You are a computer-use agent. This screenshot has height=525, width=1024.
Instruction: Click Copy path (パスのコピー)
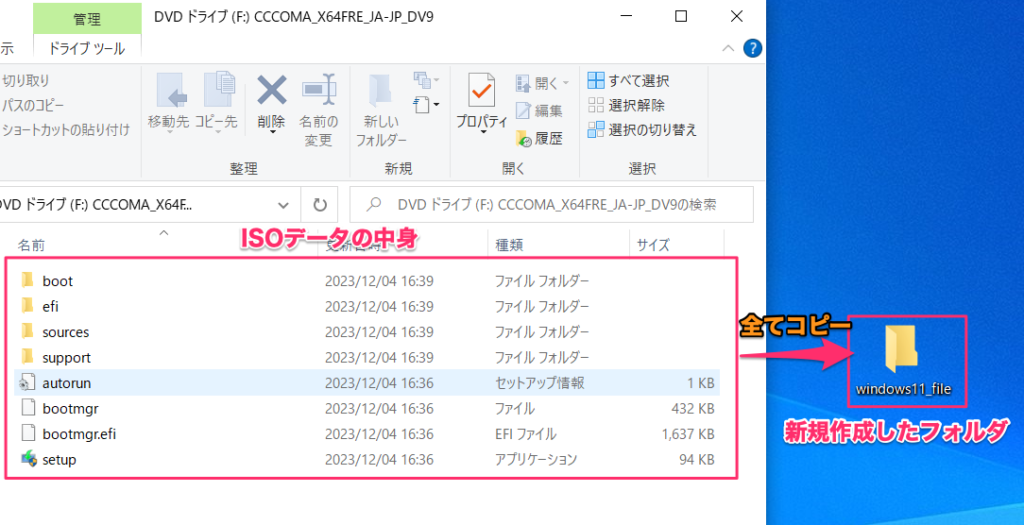click(x=31, y=105)
